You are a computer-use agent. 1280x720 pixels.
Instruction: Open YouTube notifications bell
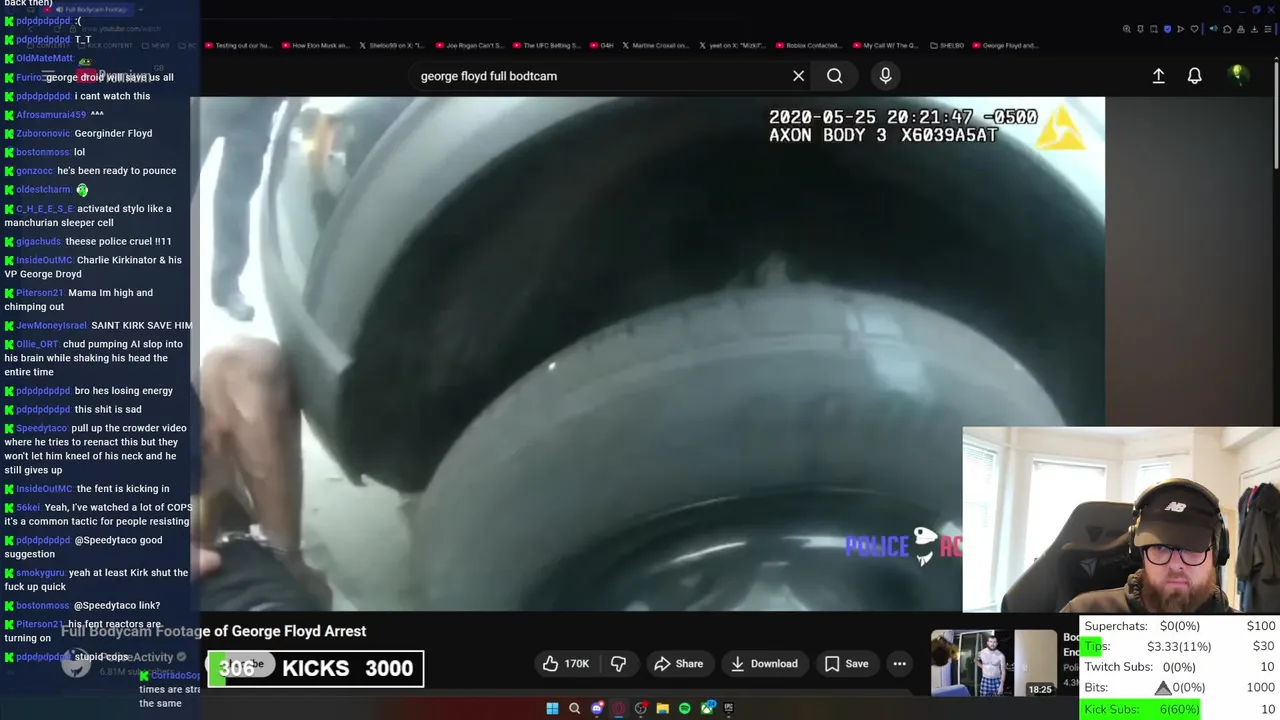1194,76
